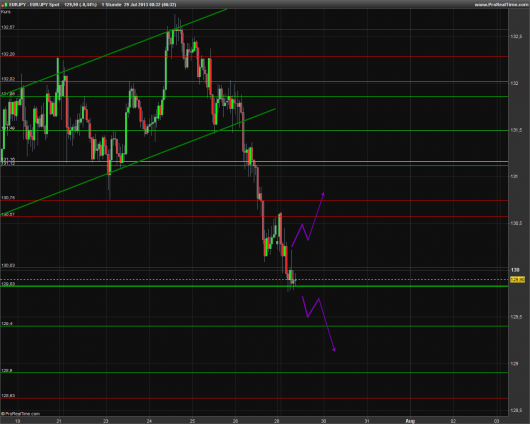
Task: Click the 129.83 green support label
Action: [x=8, y=284]
